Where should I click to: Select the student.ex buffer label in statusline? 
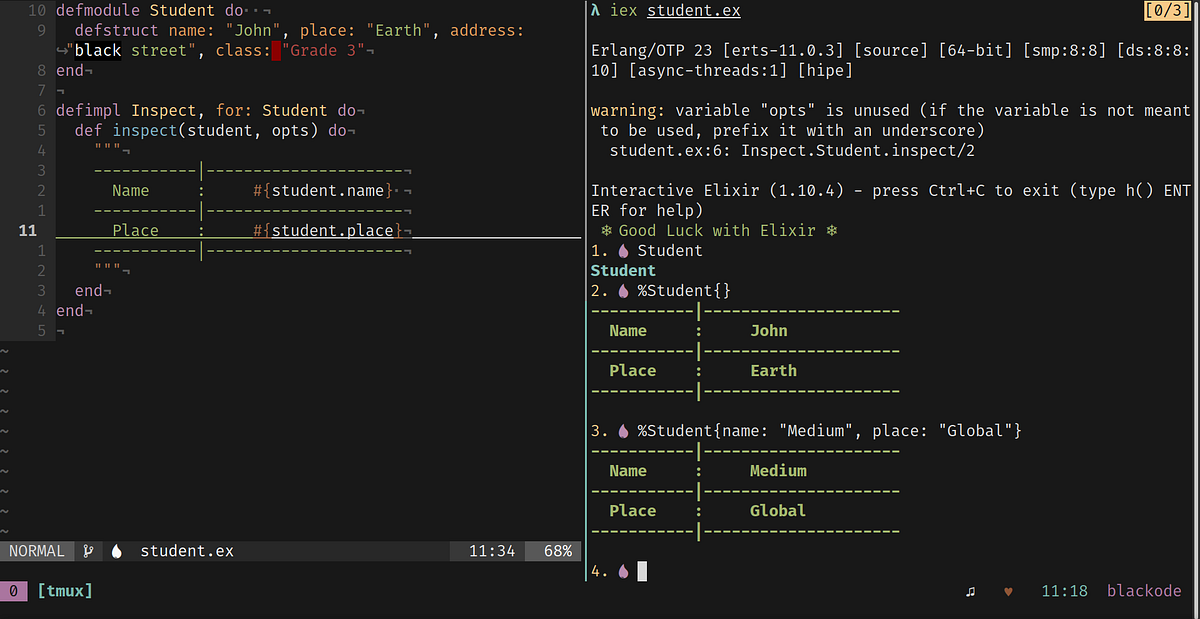click(186, 550)
